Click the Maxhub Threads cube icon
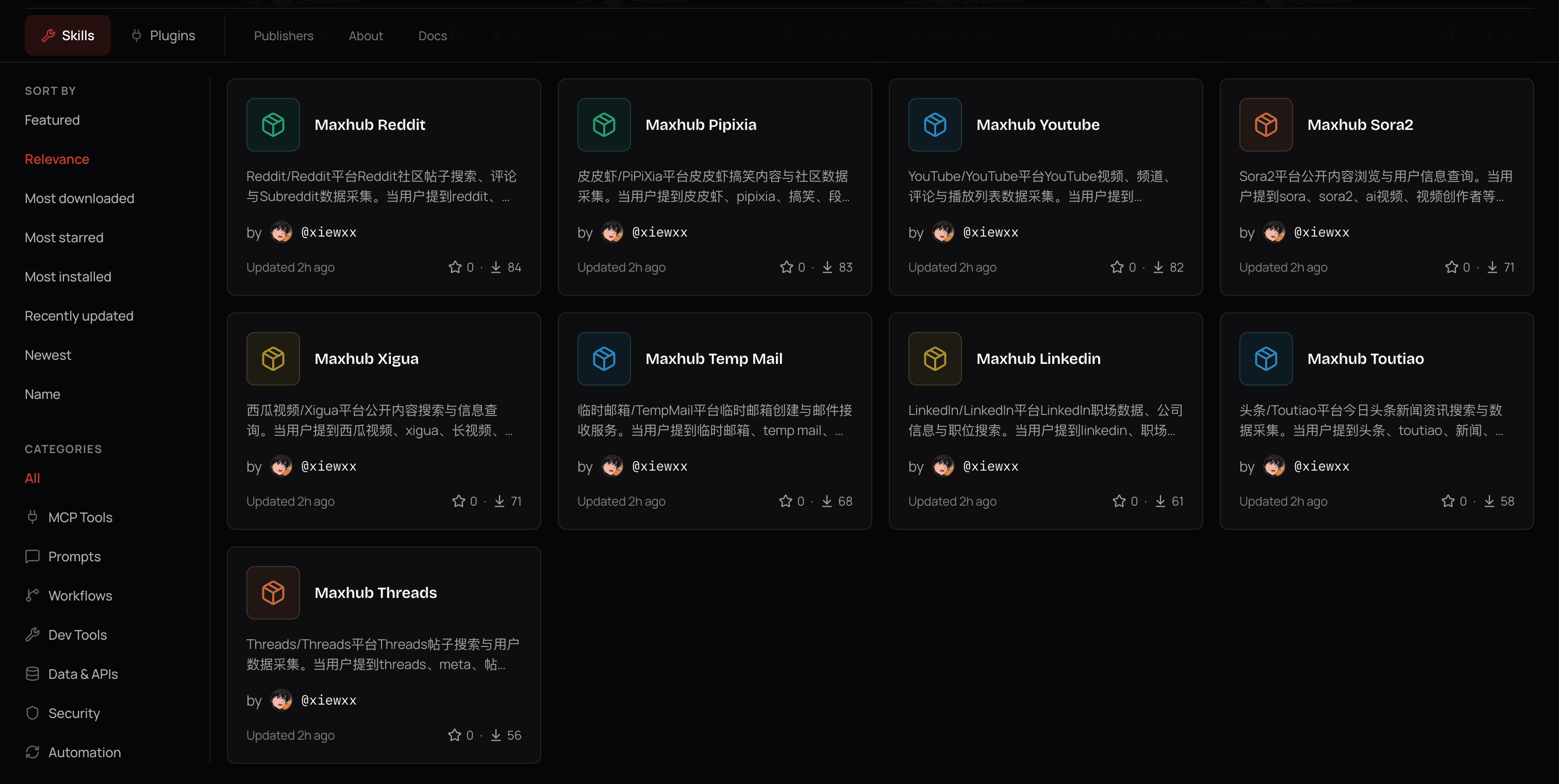The height and width of the screenshot is (784, 1559). [273, 593]
